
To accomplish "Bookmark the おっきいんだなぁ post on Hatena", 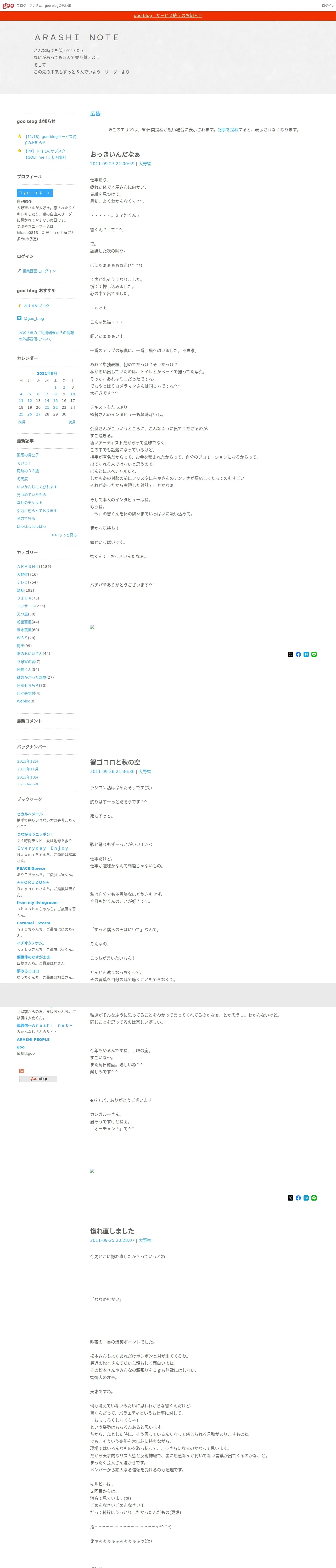I will (x=306, y=654).
